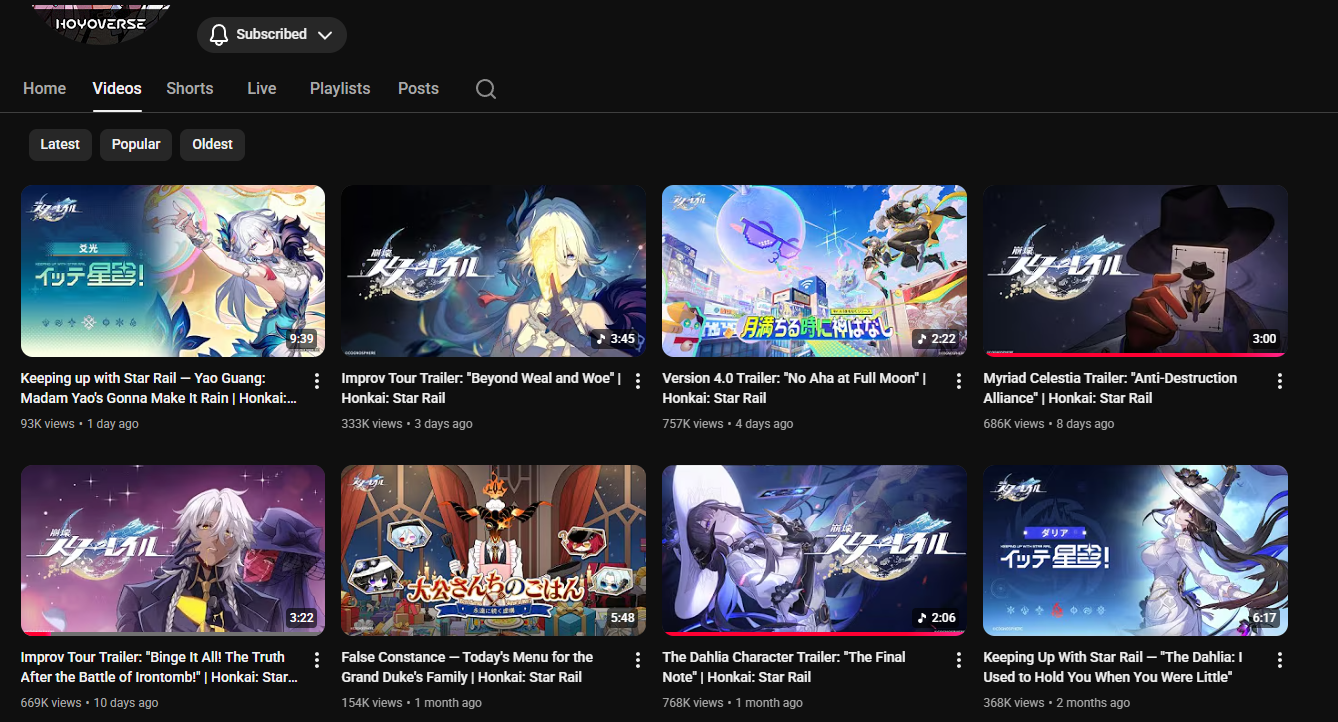Click the "368K views • 2 months ago" text
Viewport: 1338px width, 722px height.
[x=1057, y=703]
